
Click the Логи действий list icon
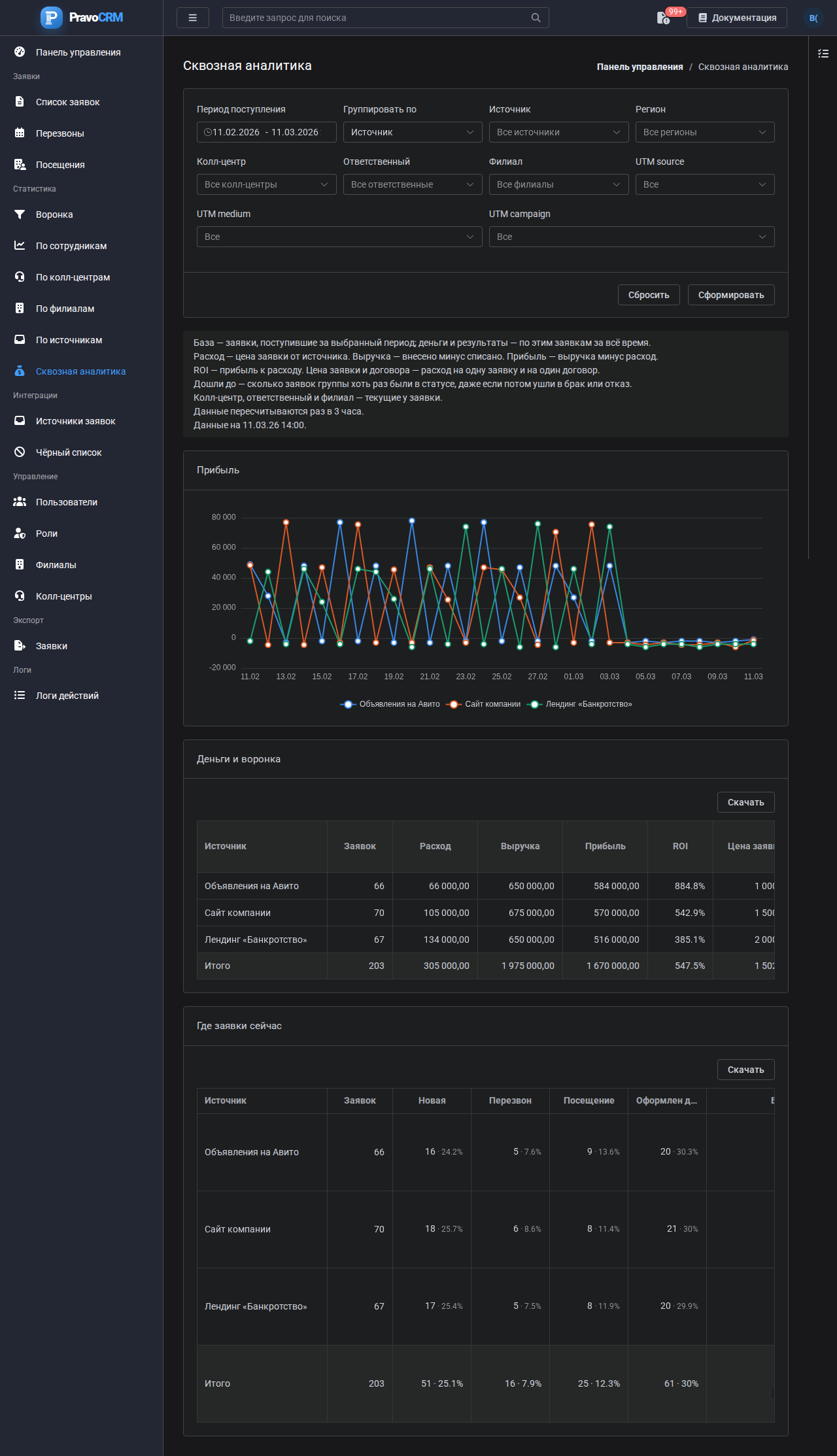[20, 695]
